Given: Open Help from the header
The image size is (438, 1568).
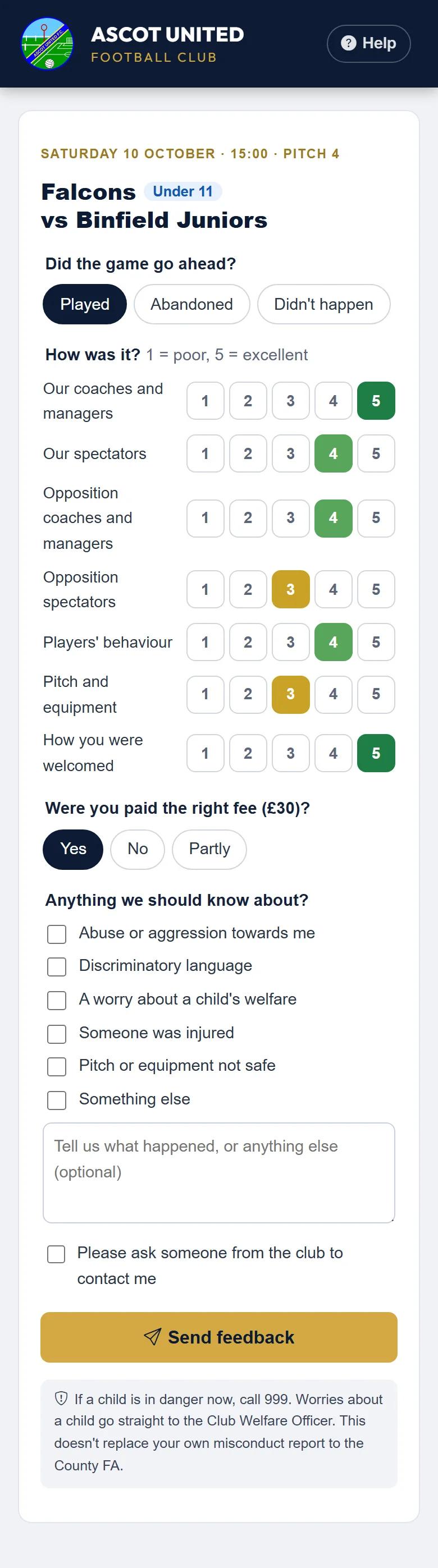Looking at the screenshot, I should coord(368,43).
